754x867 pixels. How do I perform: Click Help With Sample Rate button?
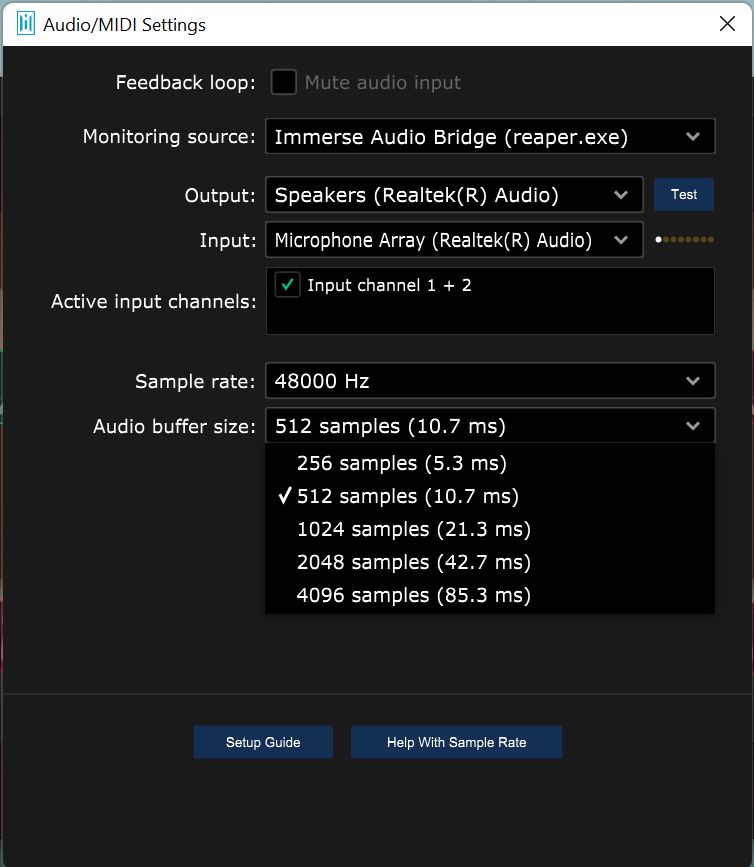point(456,743)
